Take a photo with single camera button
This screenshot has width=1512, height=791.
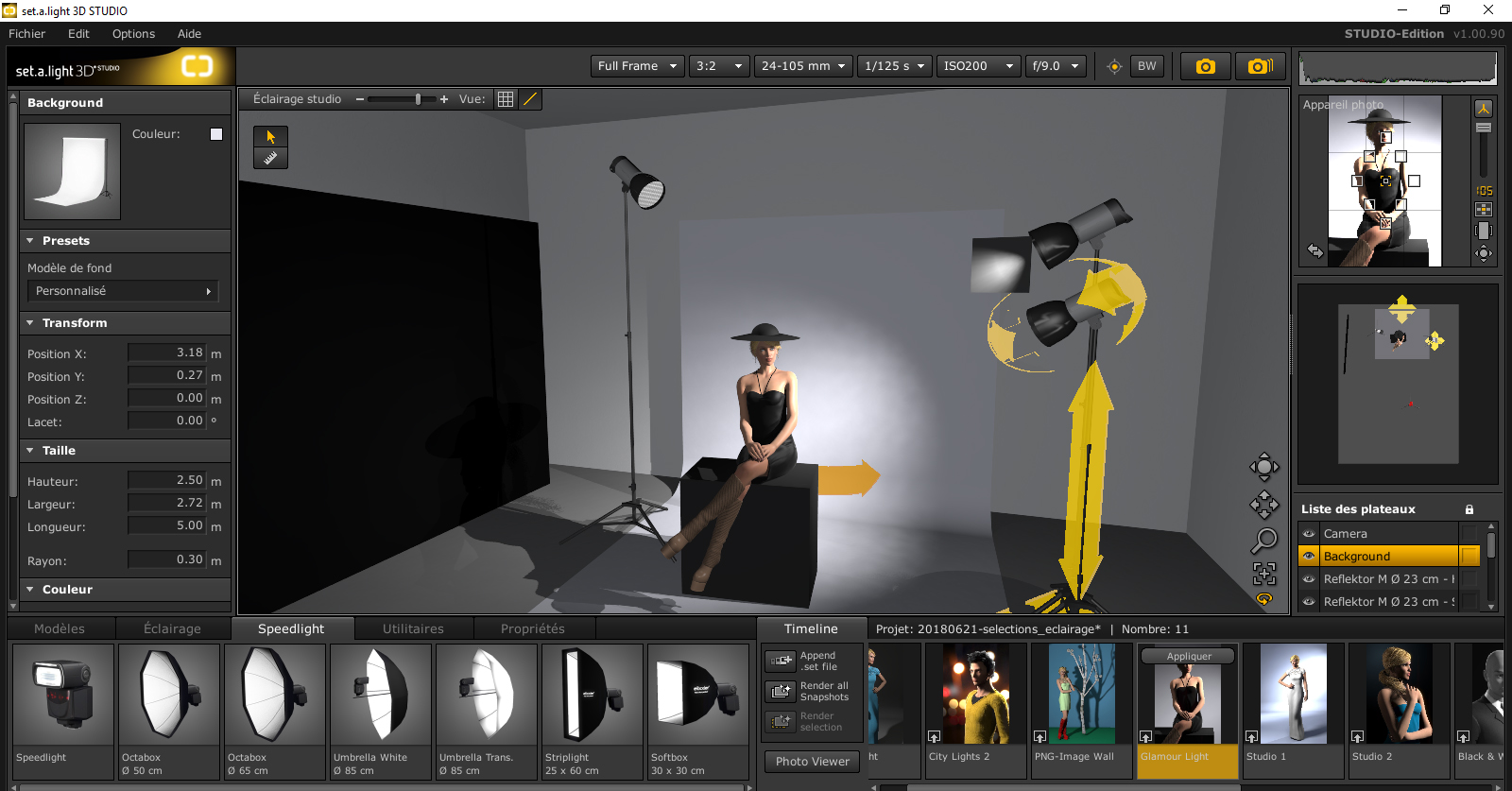tap(1205, 66)
